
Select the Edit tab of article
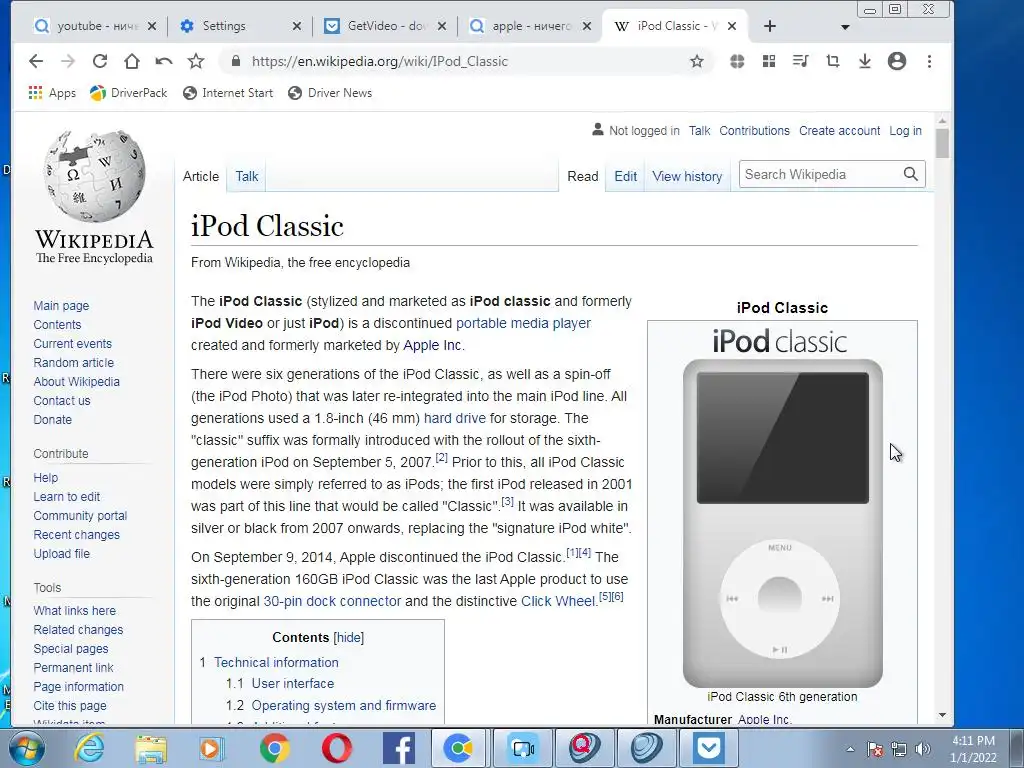click(625, 176)
